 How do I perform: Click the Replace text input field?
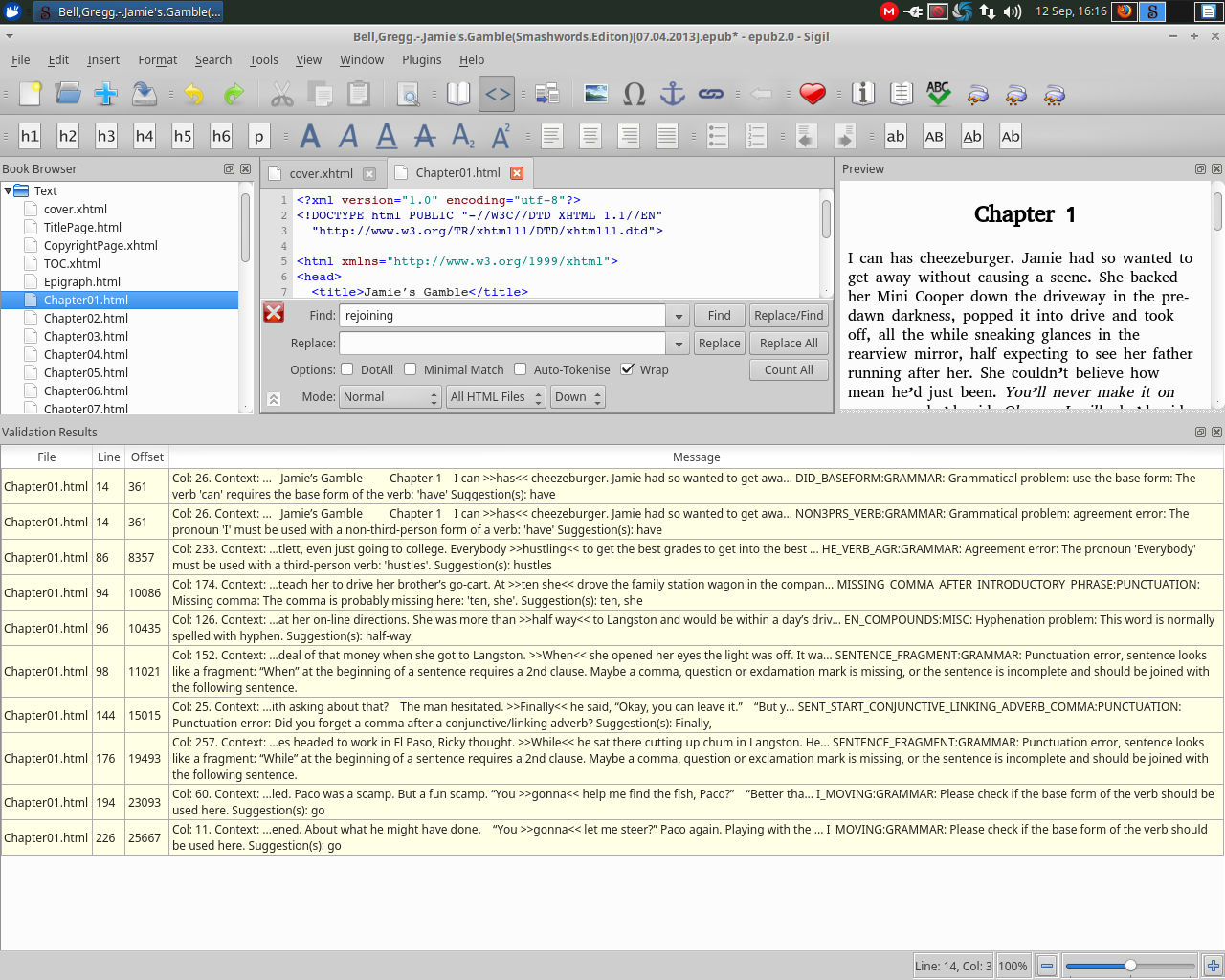click(501, 343)
